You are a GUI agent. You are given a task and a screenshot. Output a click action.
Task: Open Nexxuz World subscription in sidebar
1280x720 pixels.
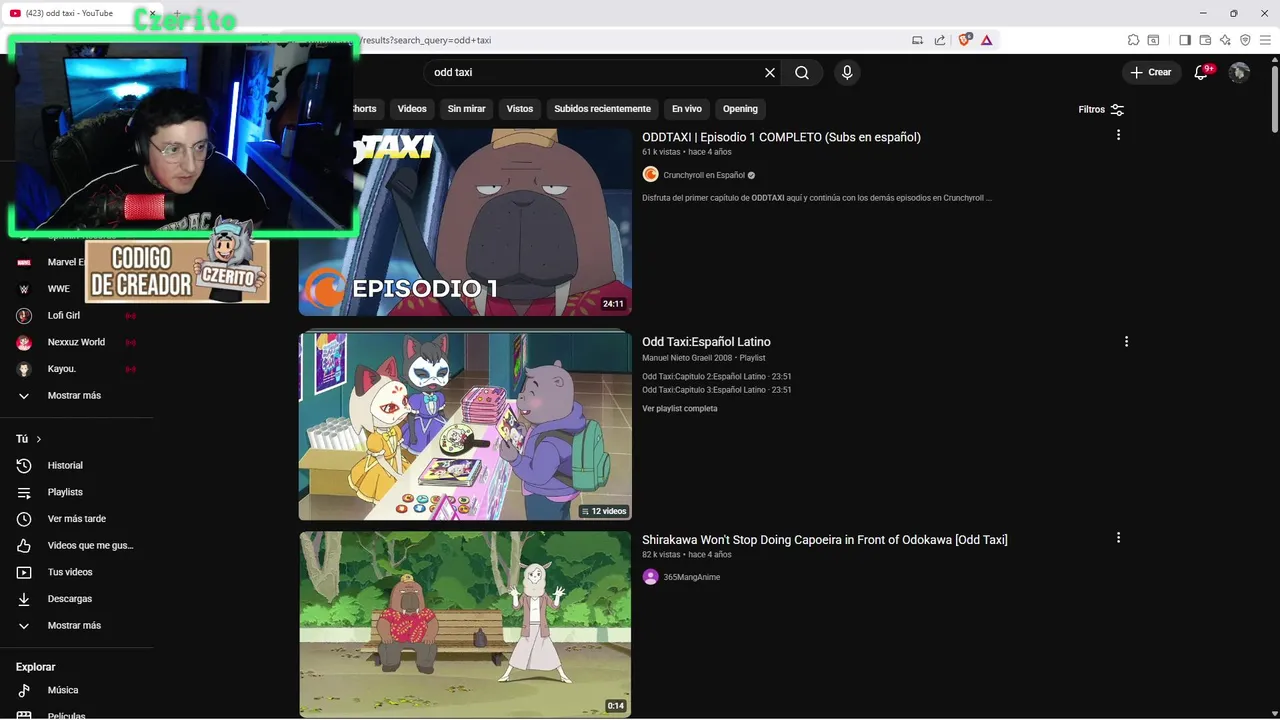point(76,342)
